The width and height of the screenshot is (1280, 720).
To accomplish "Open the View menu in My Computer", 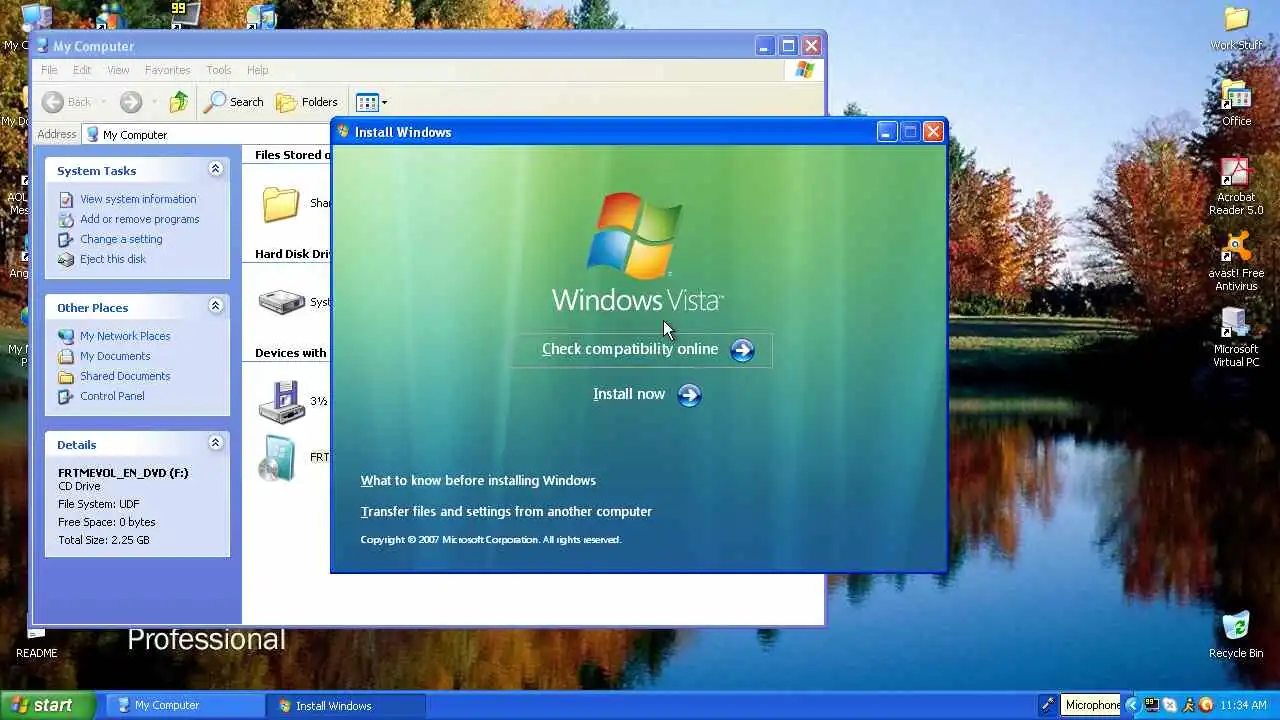I will coord(118,70).
